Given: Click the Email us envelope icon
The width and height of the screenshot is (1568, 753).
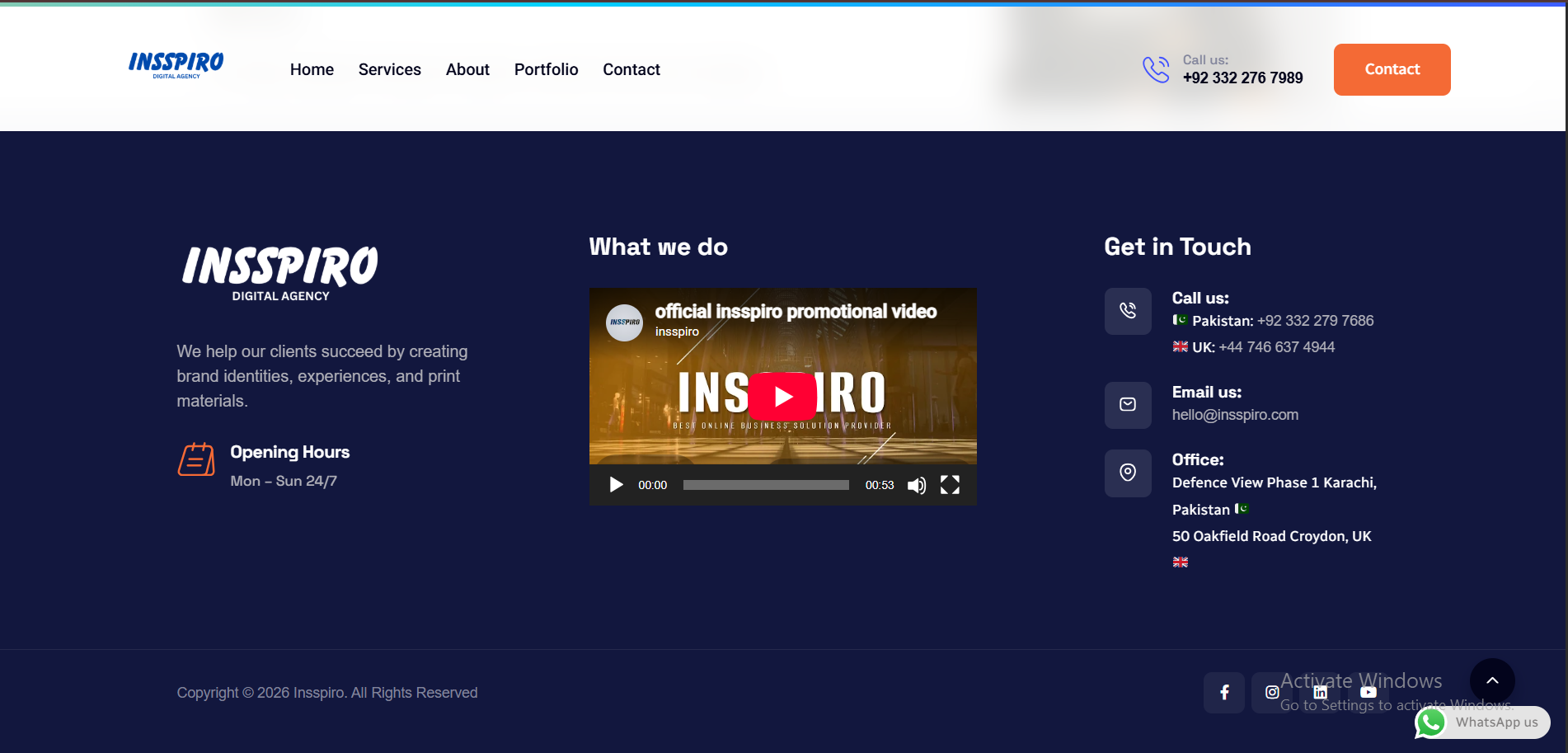Looking at the screenshot, I should [x=1128, y=405].
